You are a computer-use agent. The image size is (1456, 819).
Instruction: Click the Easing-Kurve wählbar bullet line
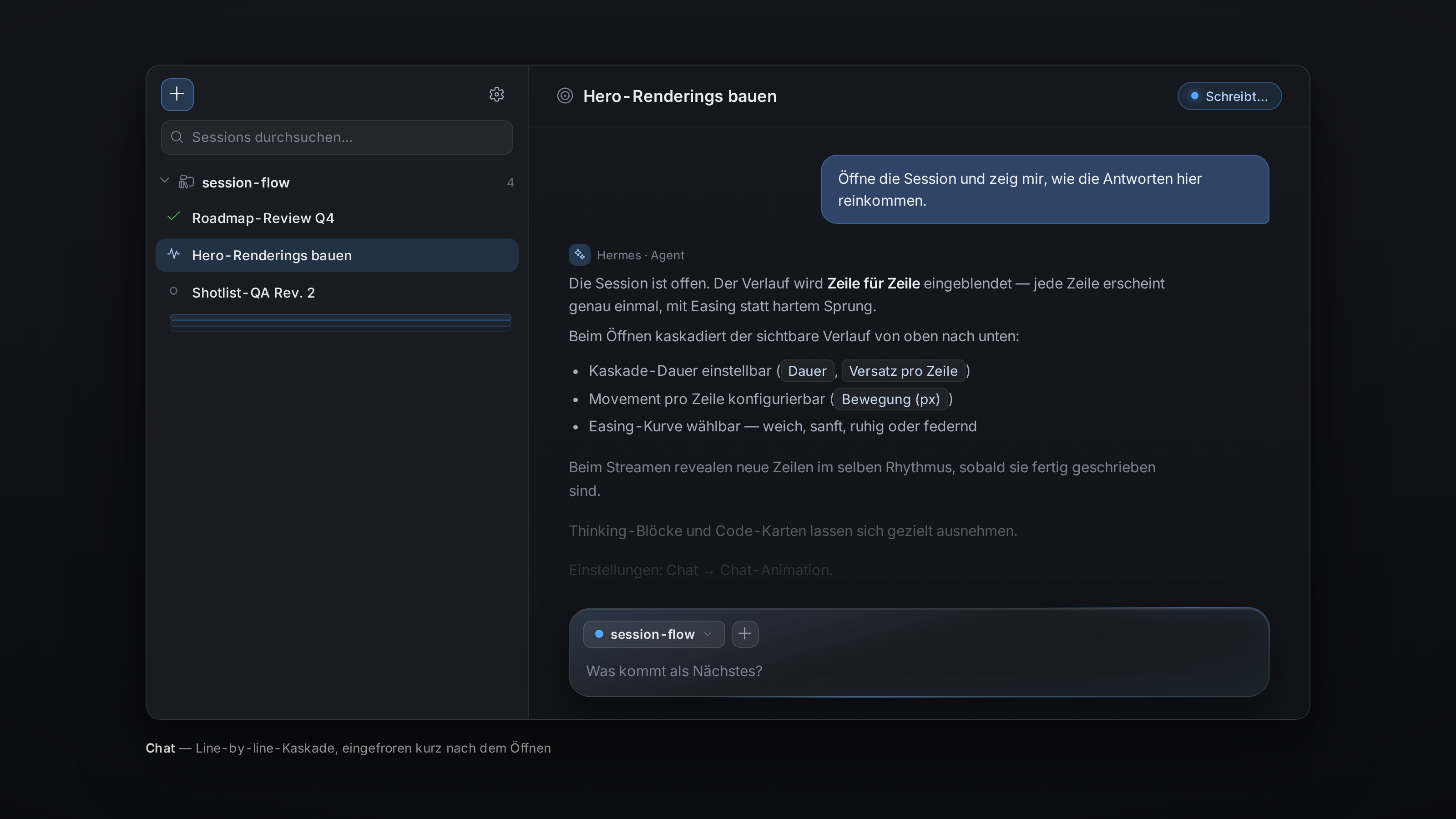click(x=782, y=426)
